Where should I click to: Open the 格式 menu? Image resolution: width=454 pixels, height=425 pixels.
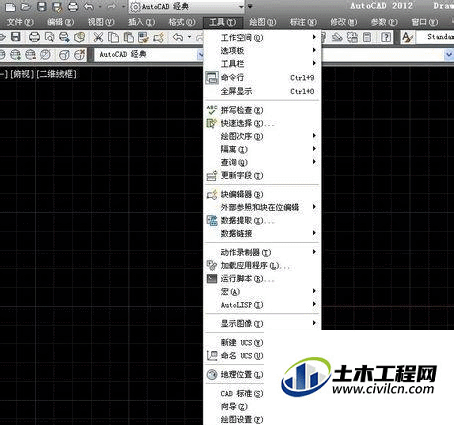[182, 22]
